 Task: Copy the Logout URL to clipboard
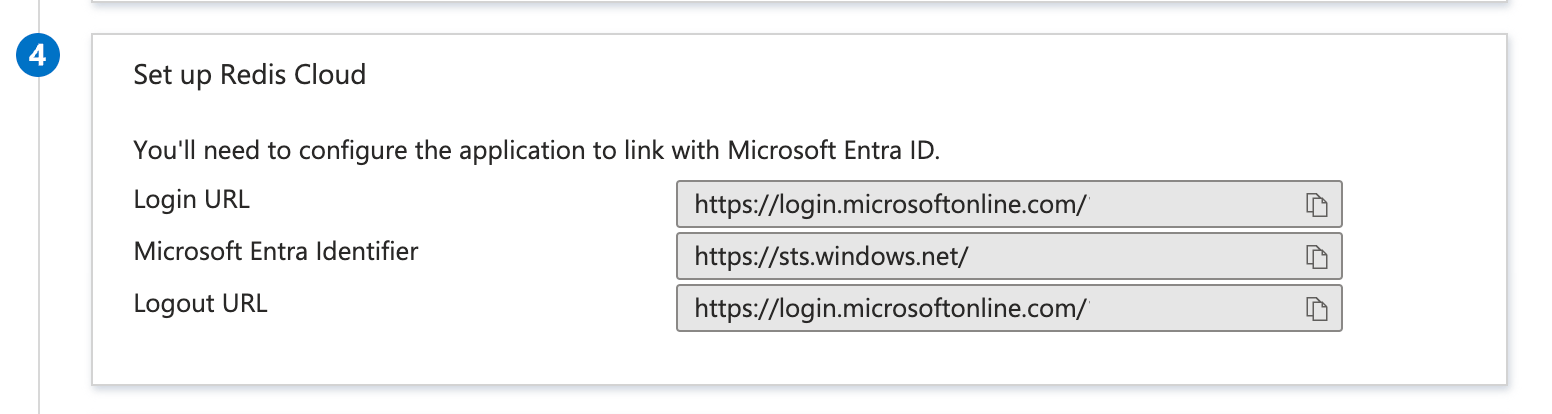(1316, 309)
